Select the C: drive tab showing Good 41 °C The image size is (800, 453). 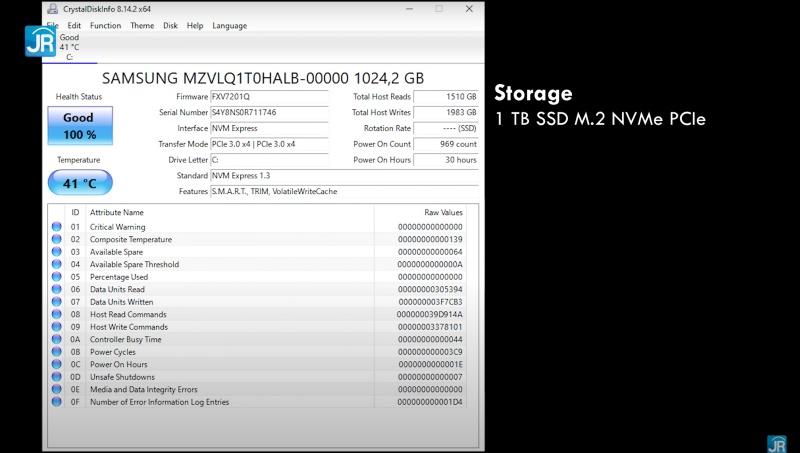pyautogui.click(x=69, y=47)
